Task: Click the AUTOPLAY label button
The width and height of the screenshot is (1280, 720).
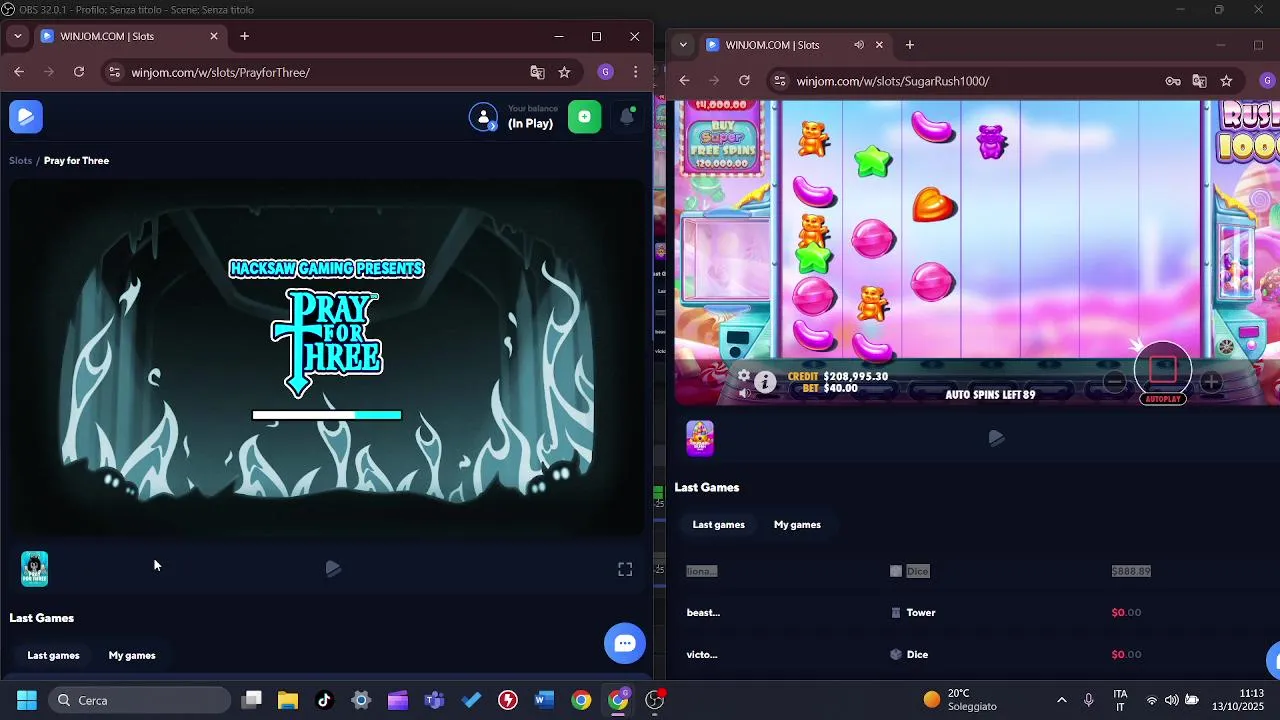Action: (x=1162, y=399)
